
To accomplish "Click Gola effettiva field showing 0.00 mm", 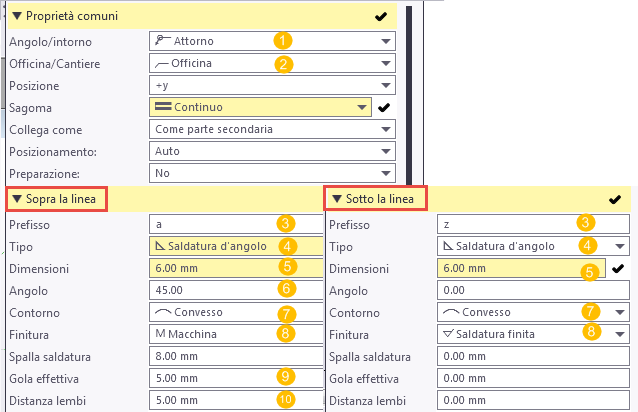I will click(533, 378).
